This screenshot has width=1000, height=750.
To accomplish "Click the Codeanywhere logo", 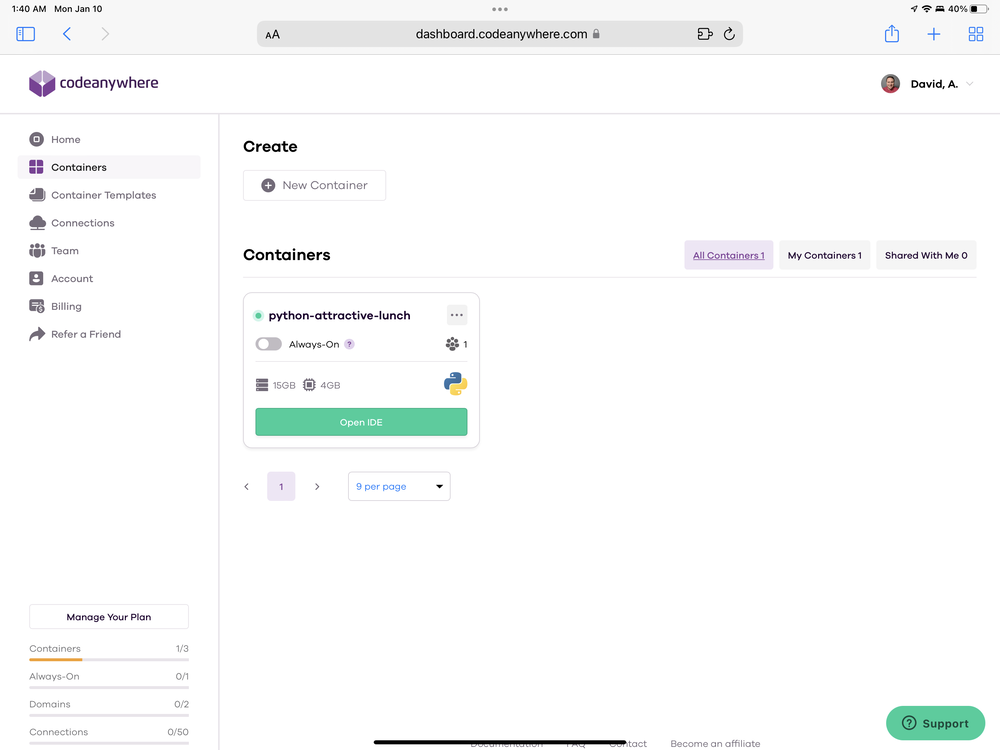I will [94, 84].
